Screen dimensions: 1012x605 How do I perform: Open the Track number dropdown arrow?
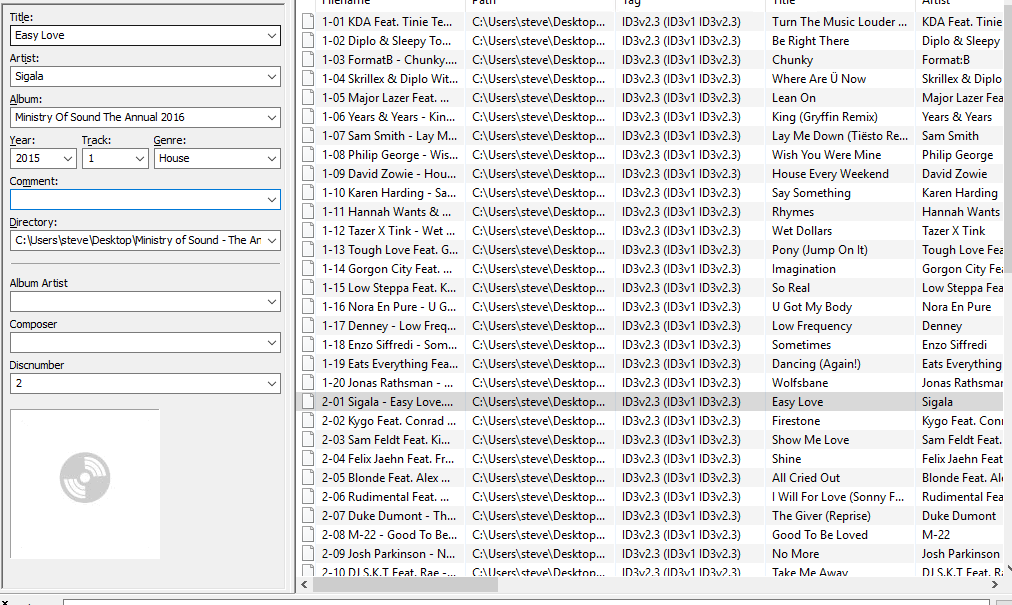(x=139, y=158)
